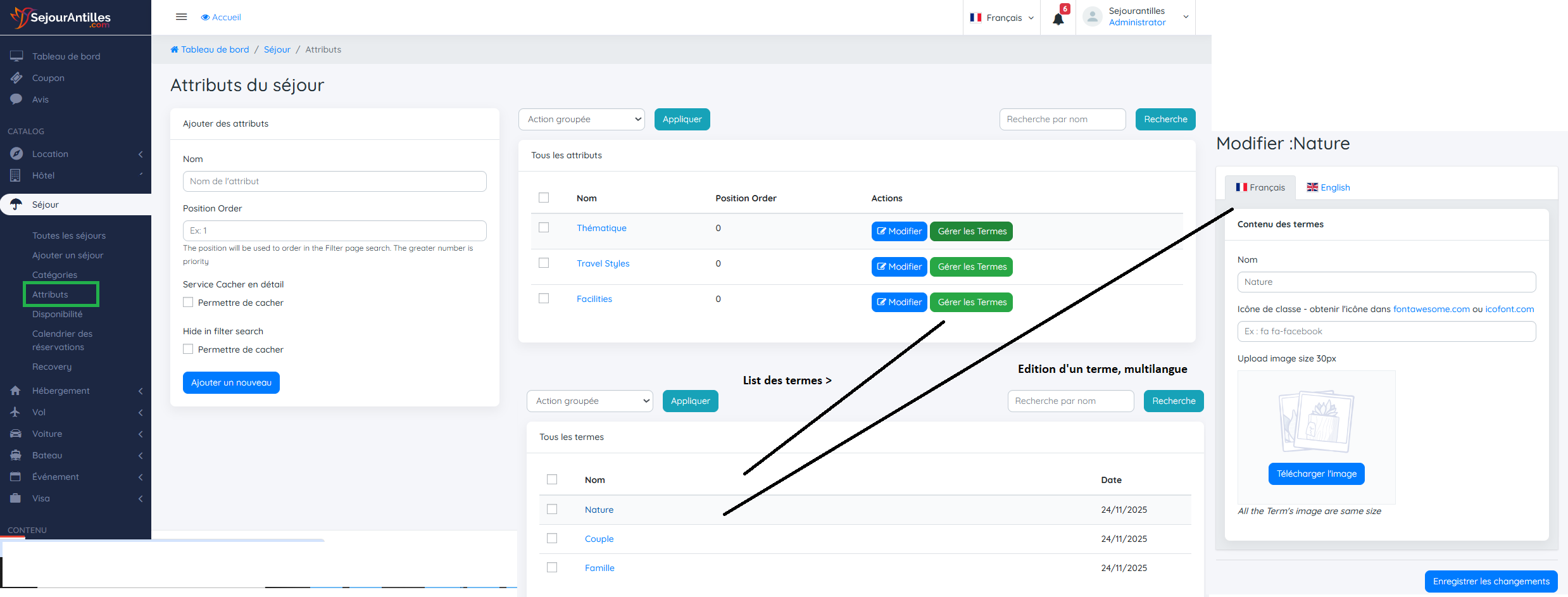Click the Bateau ship icon
Viewport: 1568px width, 597px height.
(x=16, y=455)
